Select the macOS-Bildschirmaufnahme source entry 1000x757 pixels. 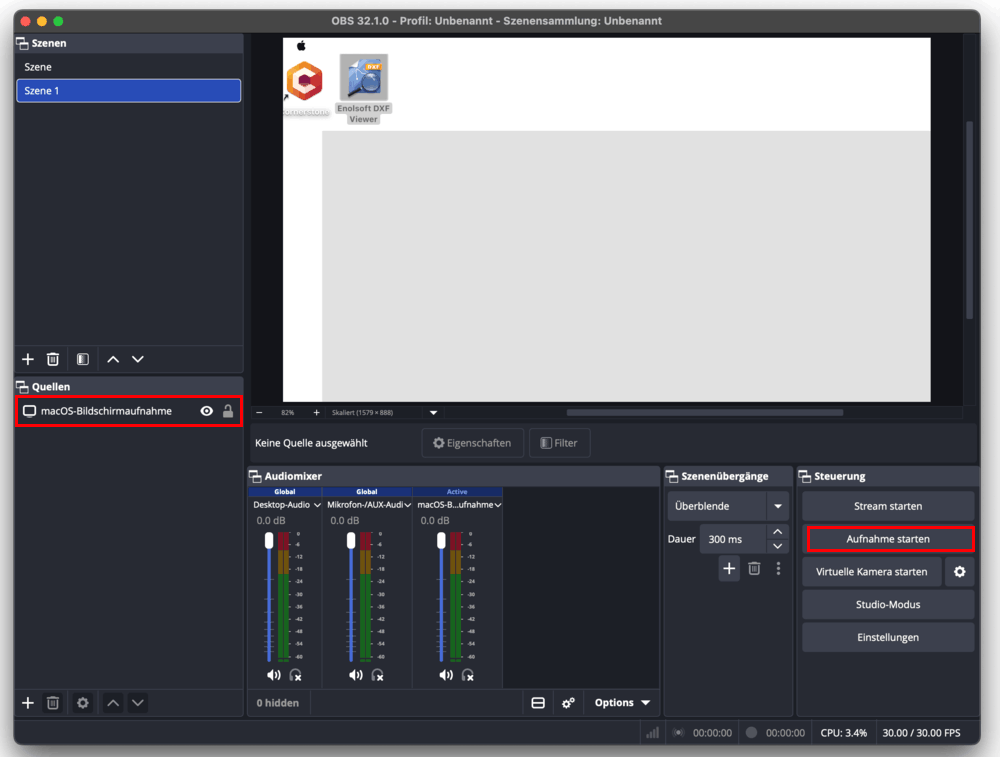tap(106, 411)
